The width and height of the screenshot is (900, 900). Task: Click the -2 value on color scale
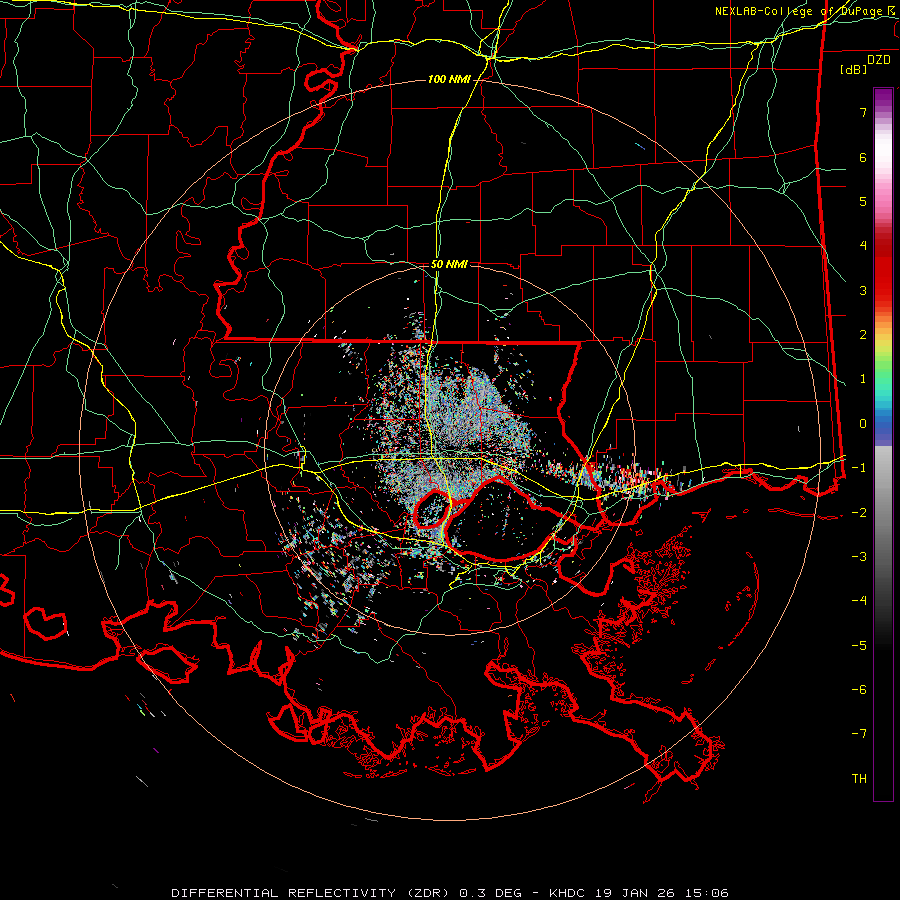coord(859,513)
